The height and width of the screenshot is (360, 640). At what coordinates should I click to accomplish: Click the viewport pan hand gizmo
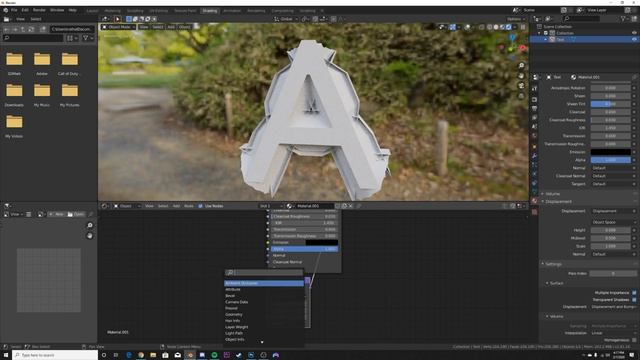point(521,76)
